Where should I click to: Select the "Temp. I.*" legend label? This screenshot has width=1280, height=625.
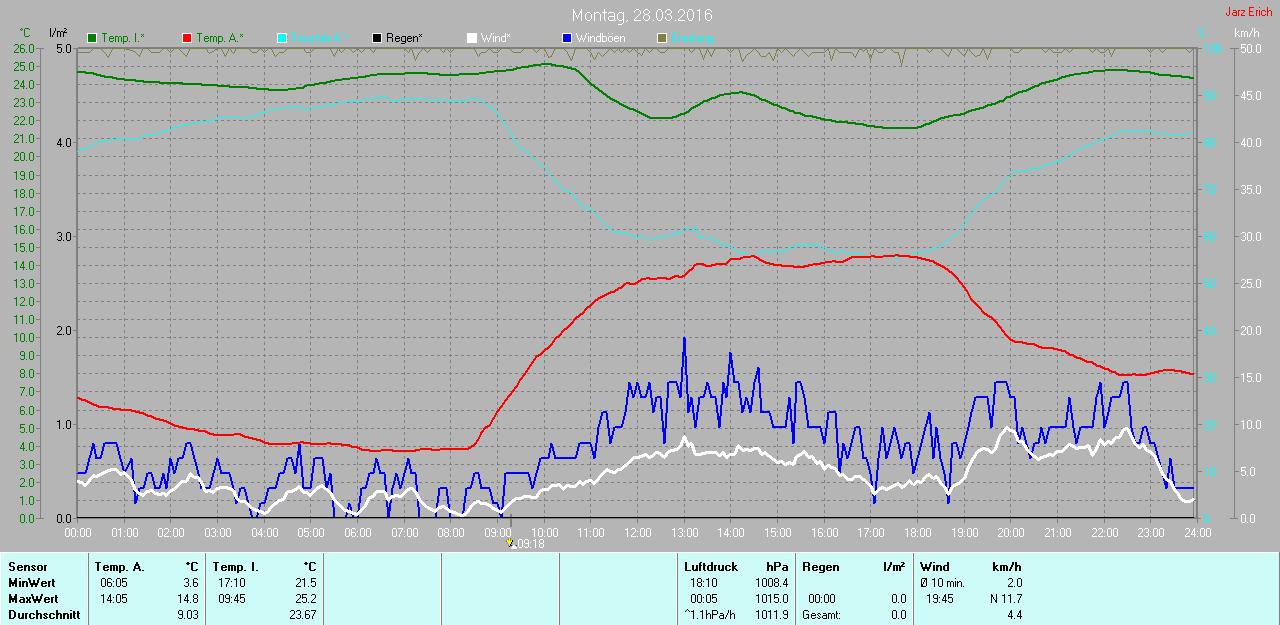[123, 38]
